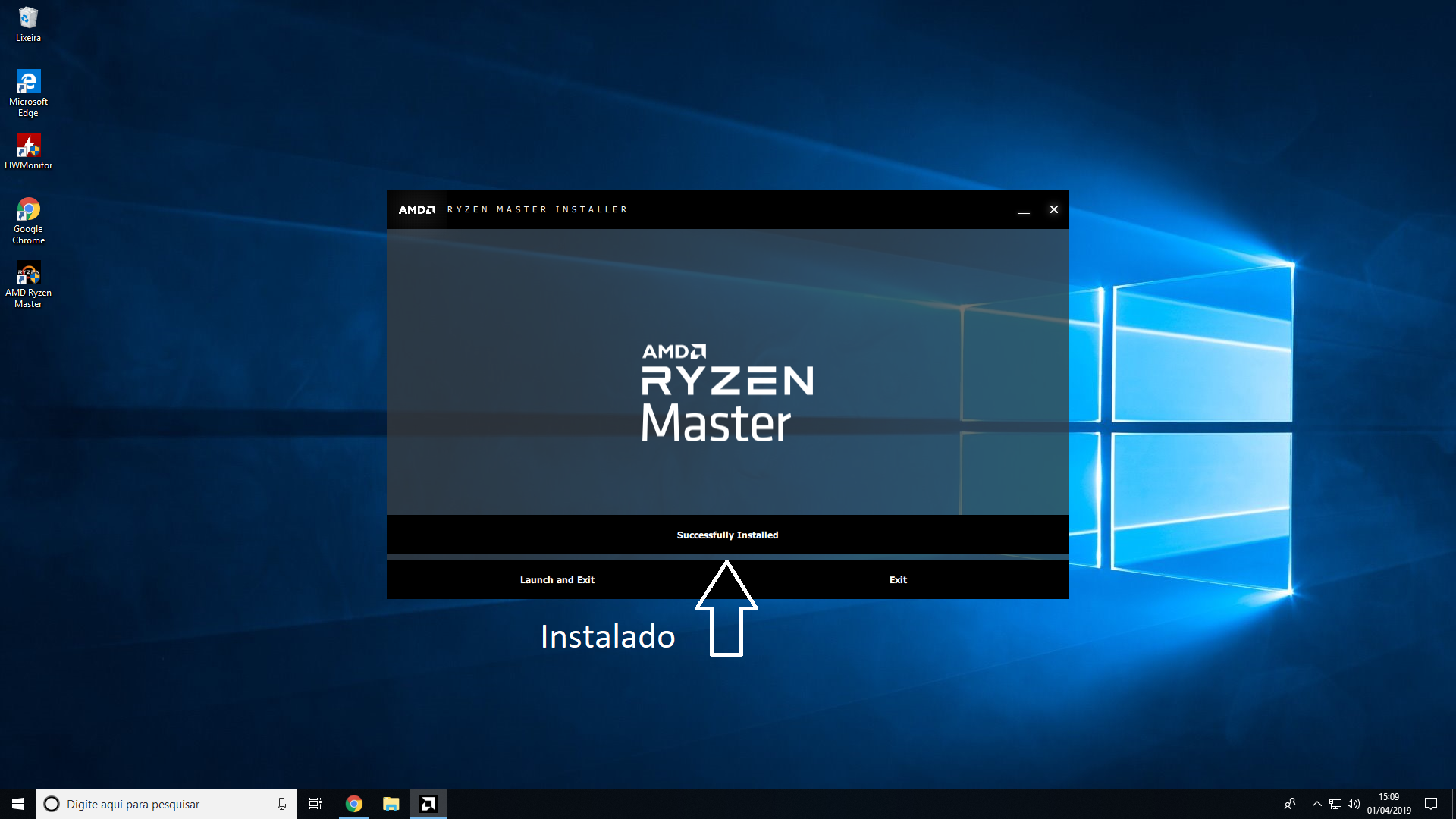Click the Successfully Installed status text

tap(727, 535)
